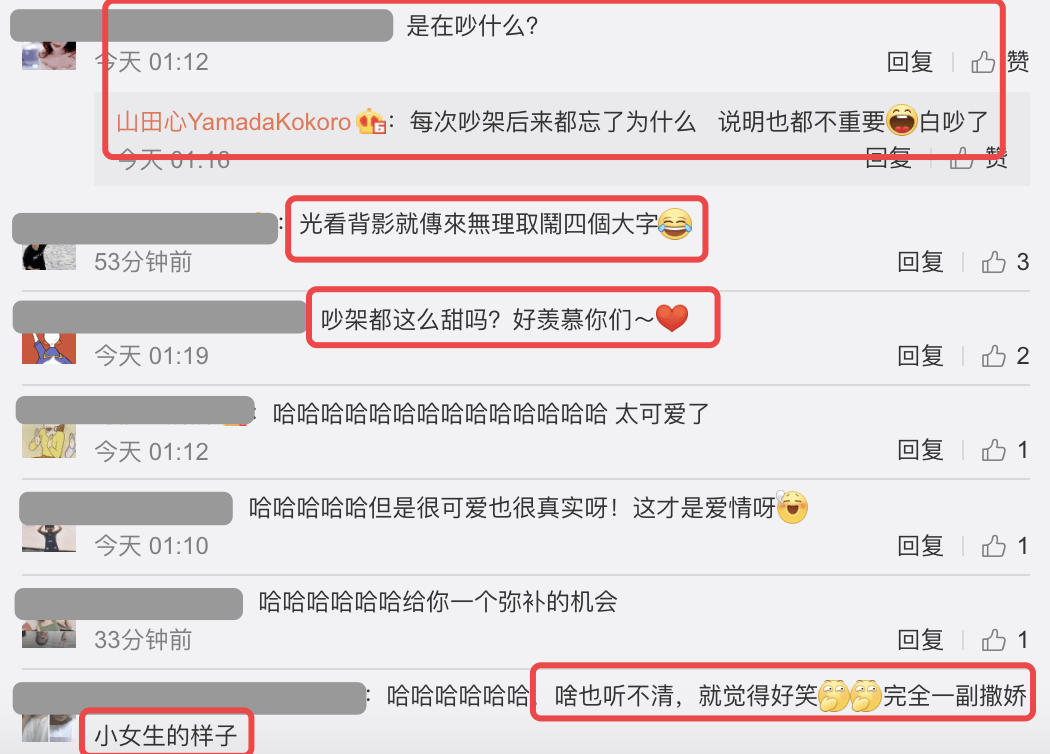Click thumbs-up on the 光看背影 comment
Screen dimensions: 1050x754
point(1004,262)
